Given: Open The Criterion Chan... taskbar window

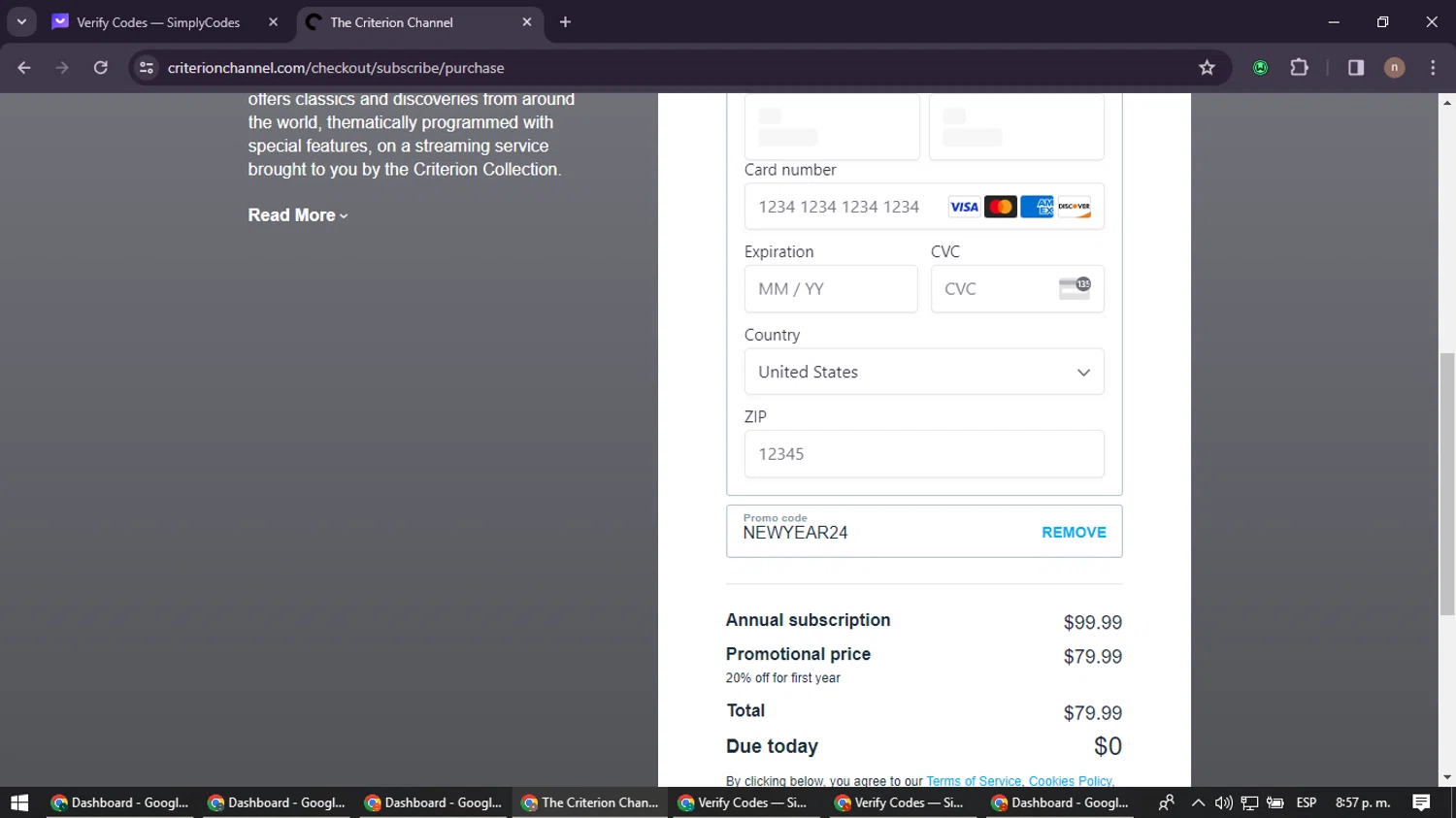Looking at the screenshot, I should coord(590,802).
